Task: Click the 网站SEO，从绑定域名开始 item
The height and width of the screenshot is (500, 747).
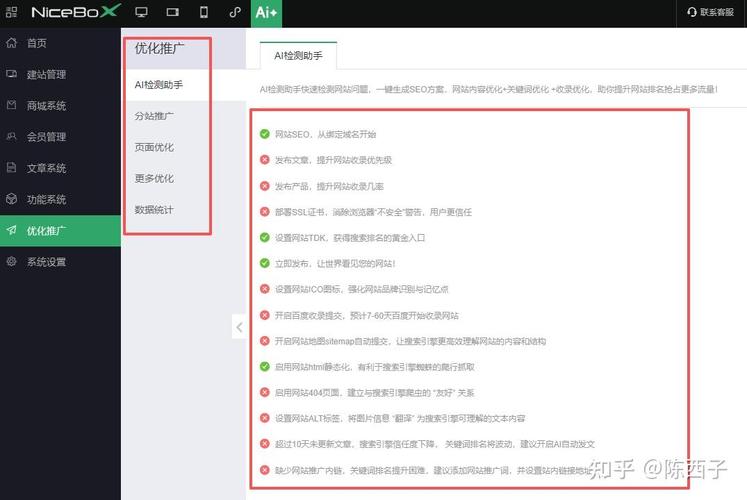Action: 325,134
